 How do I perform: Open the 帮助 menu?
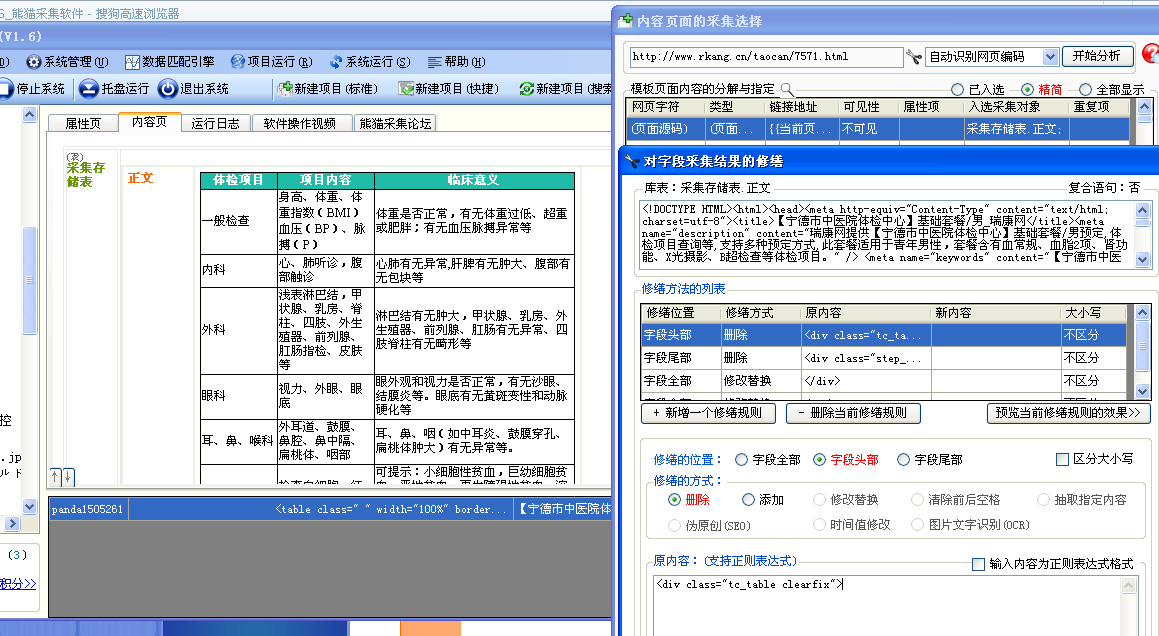click(464, 62)
